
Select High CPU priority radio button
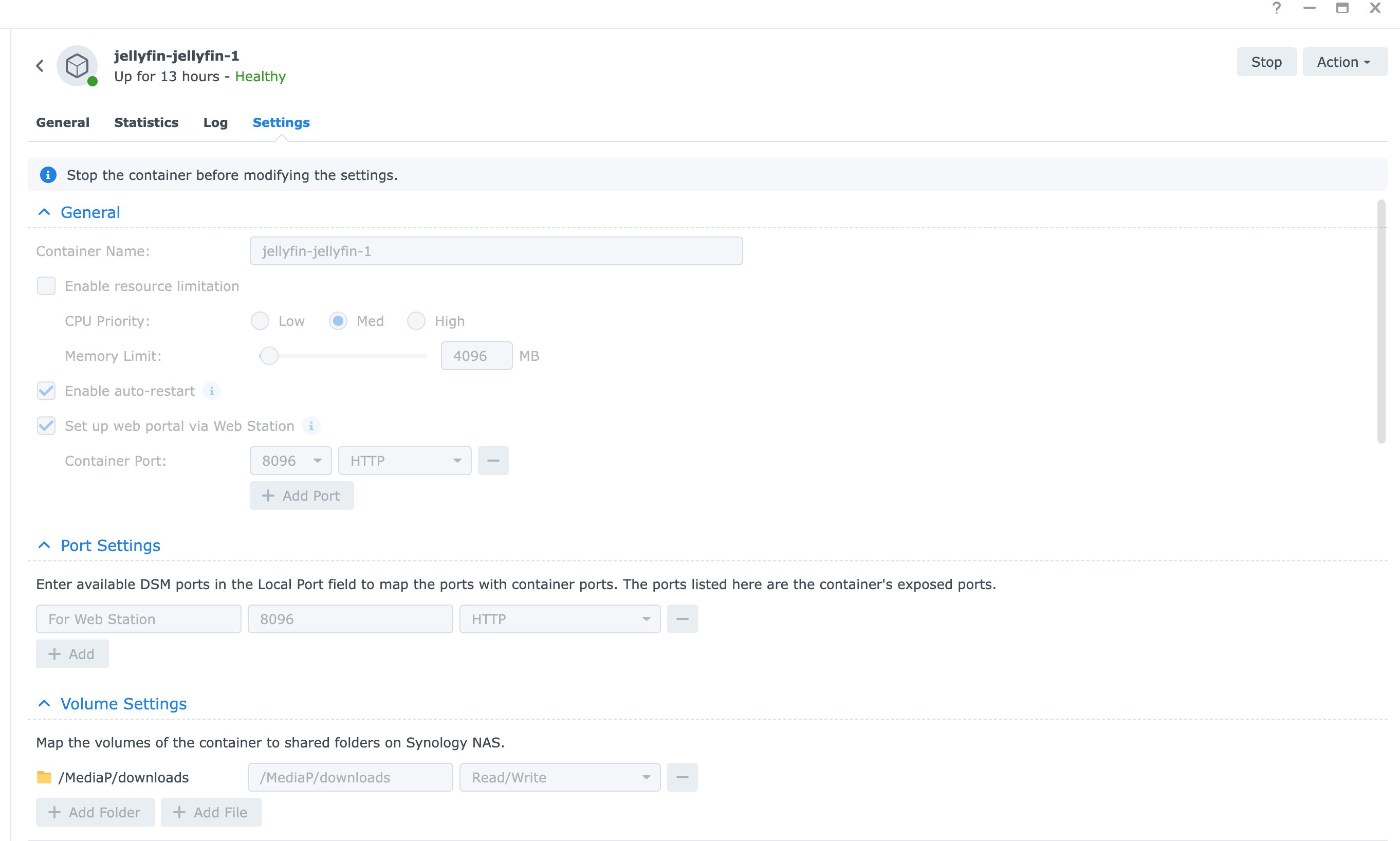coord(416,321)
